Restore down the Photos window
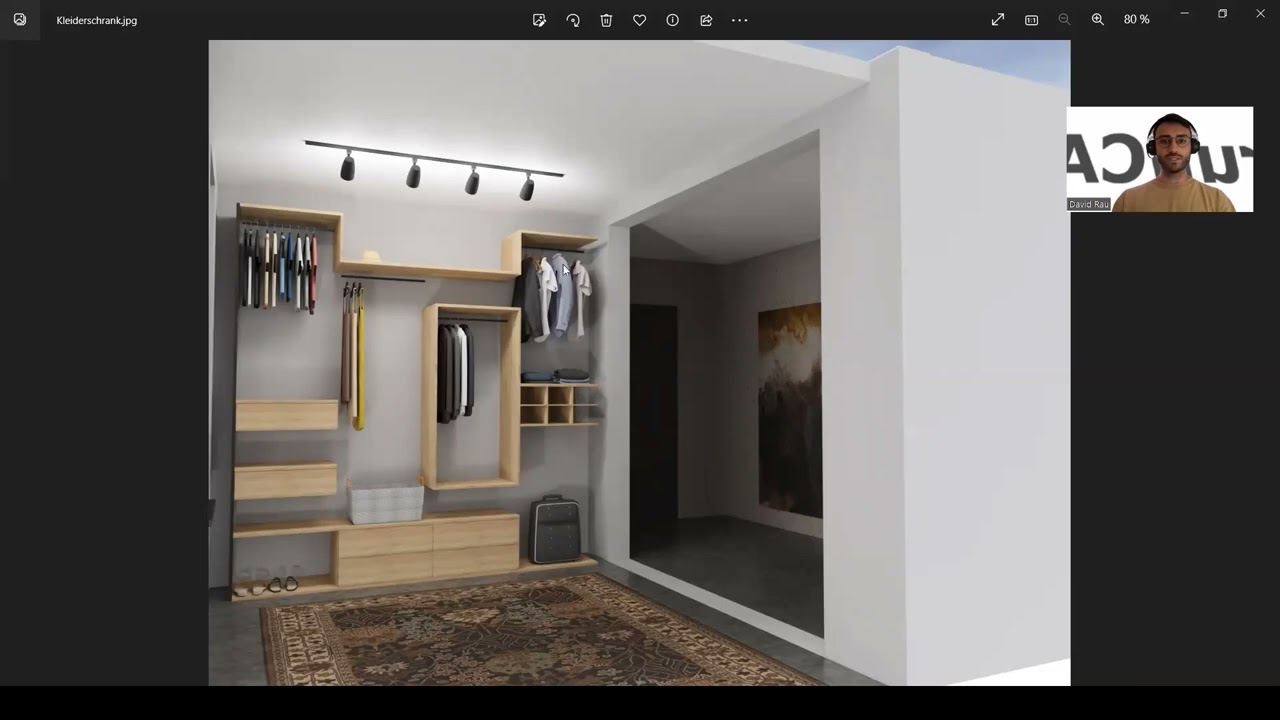The height and width of the screenshot is (720, 1280). [1222, 14]
